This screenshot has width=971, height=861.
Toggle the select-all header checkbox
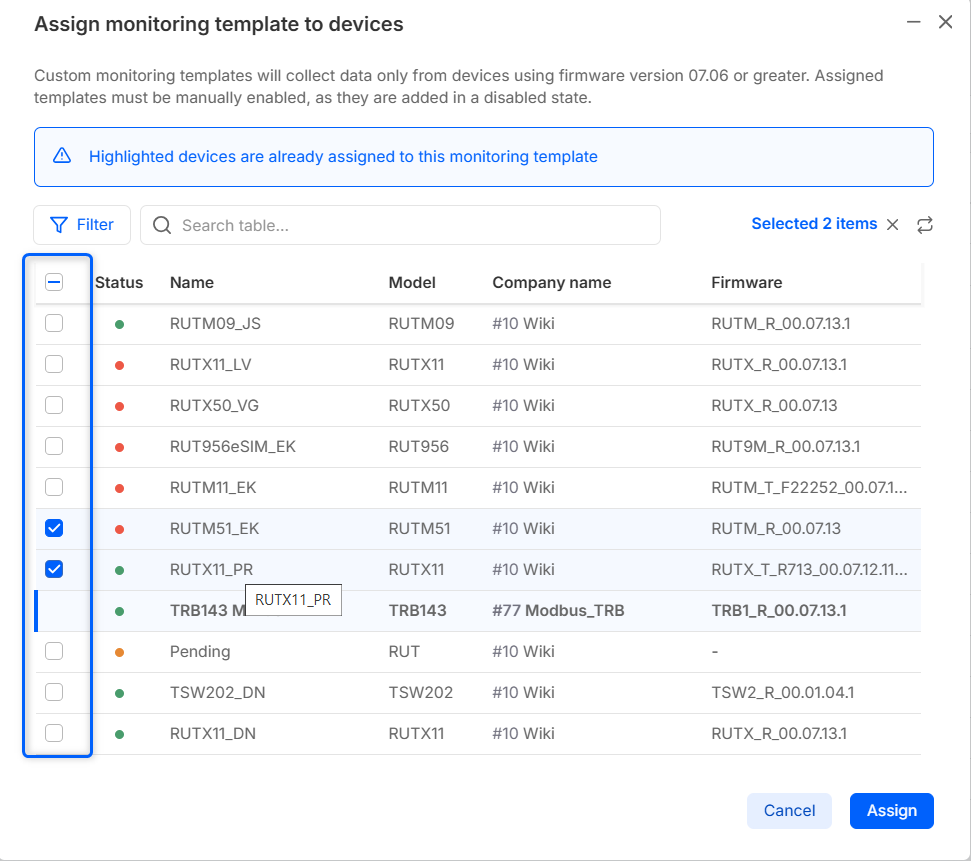[x=54, y=283]
